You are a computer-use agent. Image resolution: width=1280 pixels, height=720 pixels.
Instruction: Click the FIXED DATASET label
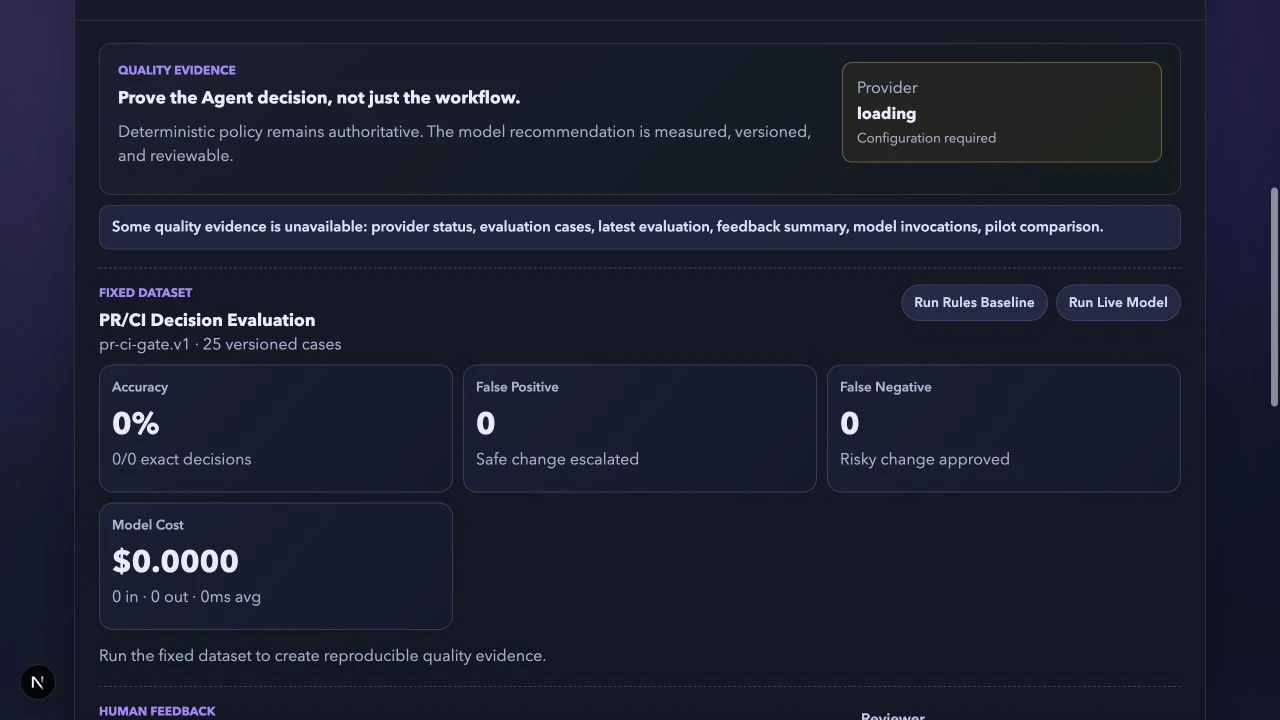pos(145,293)
